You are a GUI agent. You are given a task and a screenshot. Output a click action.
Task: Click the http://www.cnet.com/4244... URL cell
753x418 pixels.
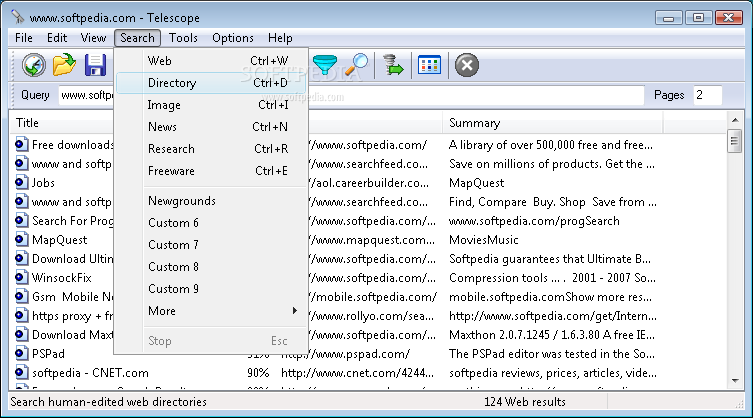coord(357,373)
